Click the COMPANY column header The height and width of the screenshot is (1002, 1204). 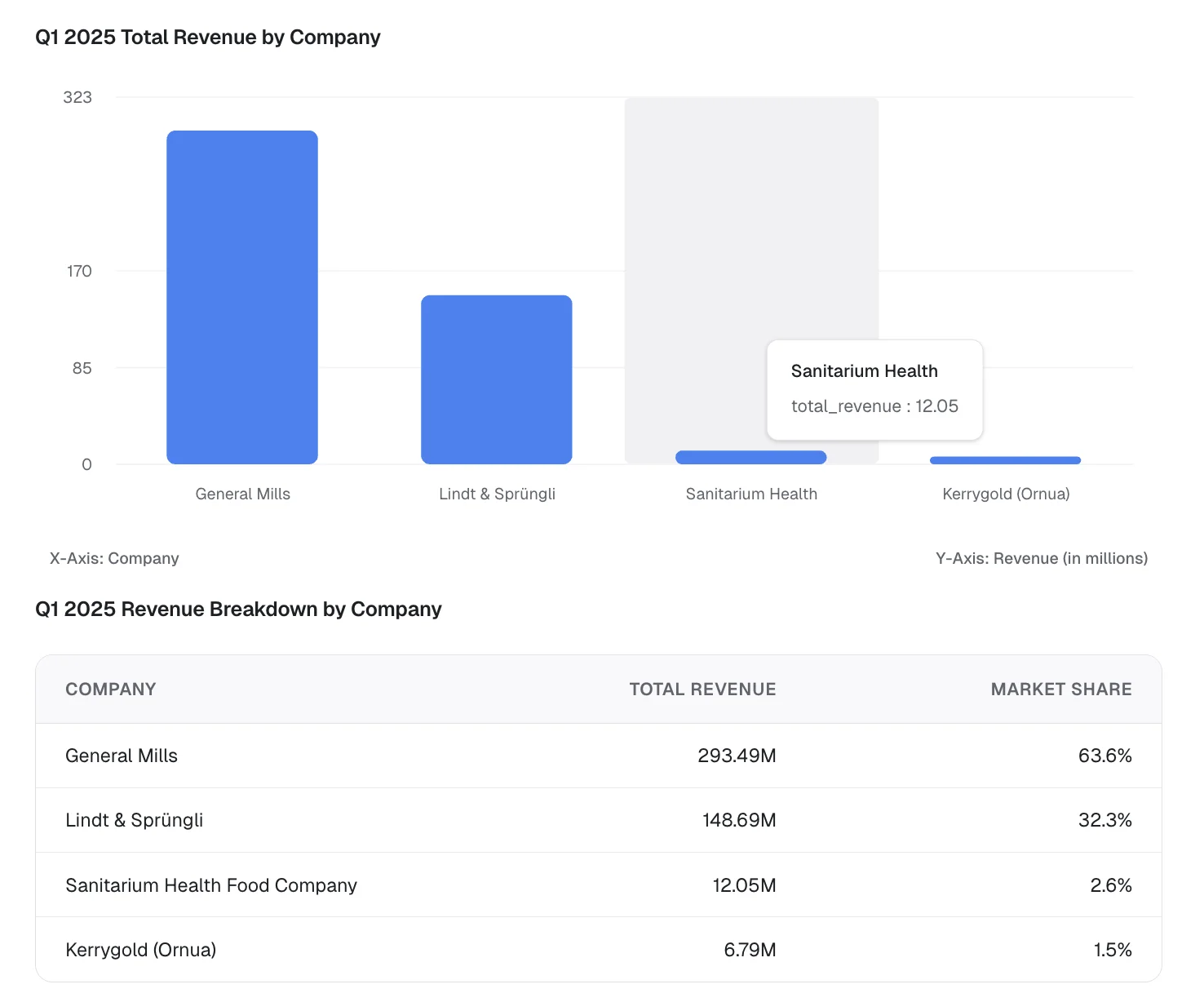pos(111,689)
